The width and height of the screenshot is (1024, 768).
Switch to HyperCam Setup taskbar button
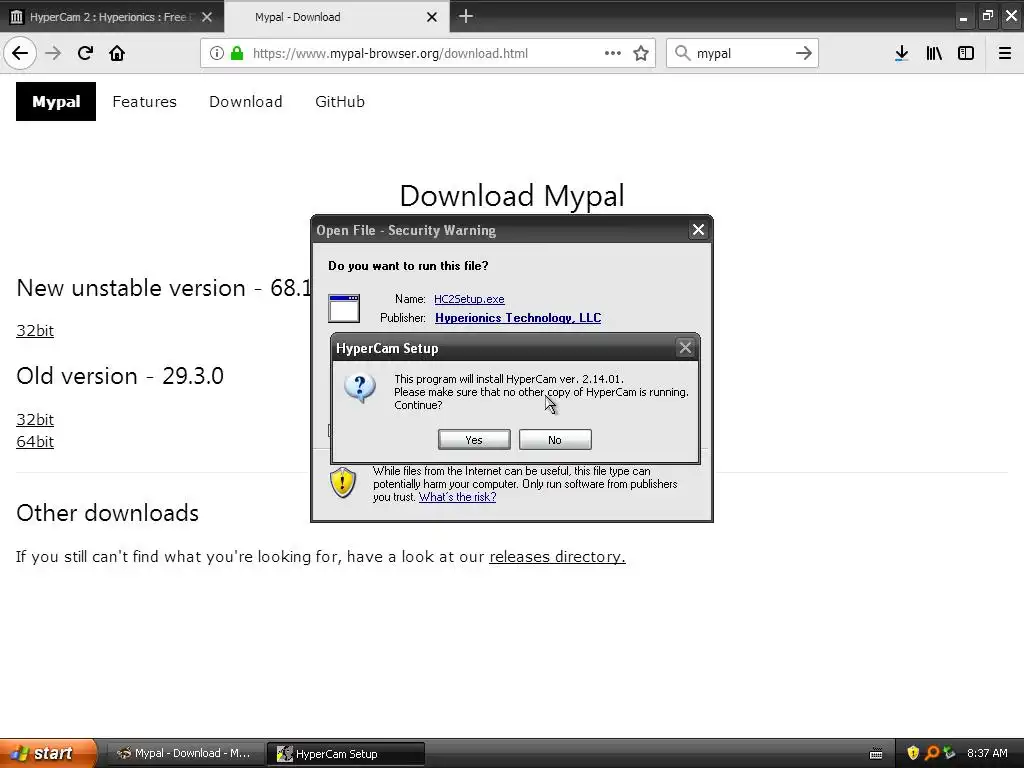point(346,754)
